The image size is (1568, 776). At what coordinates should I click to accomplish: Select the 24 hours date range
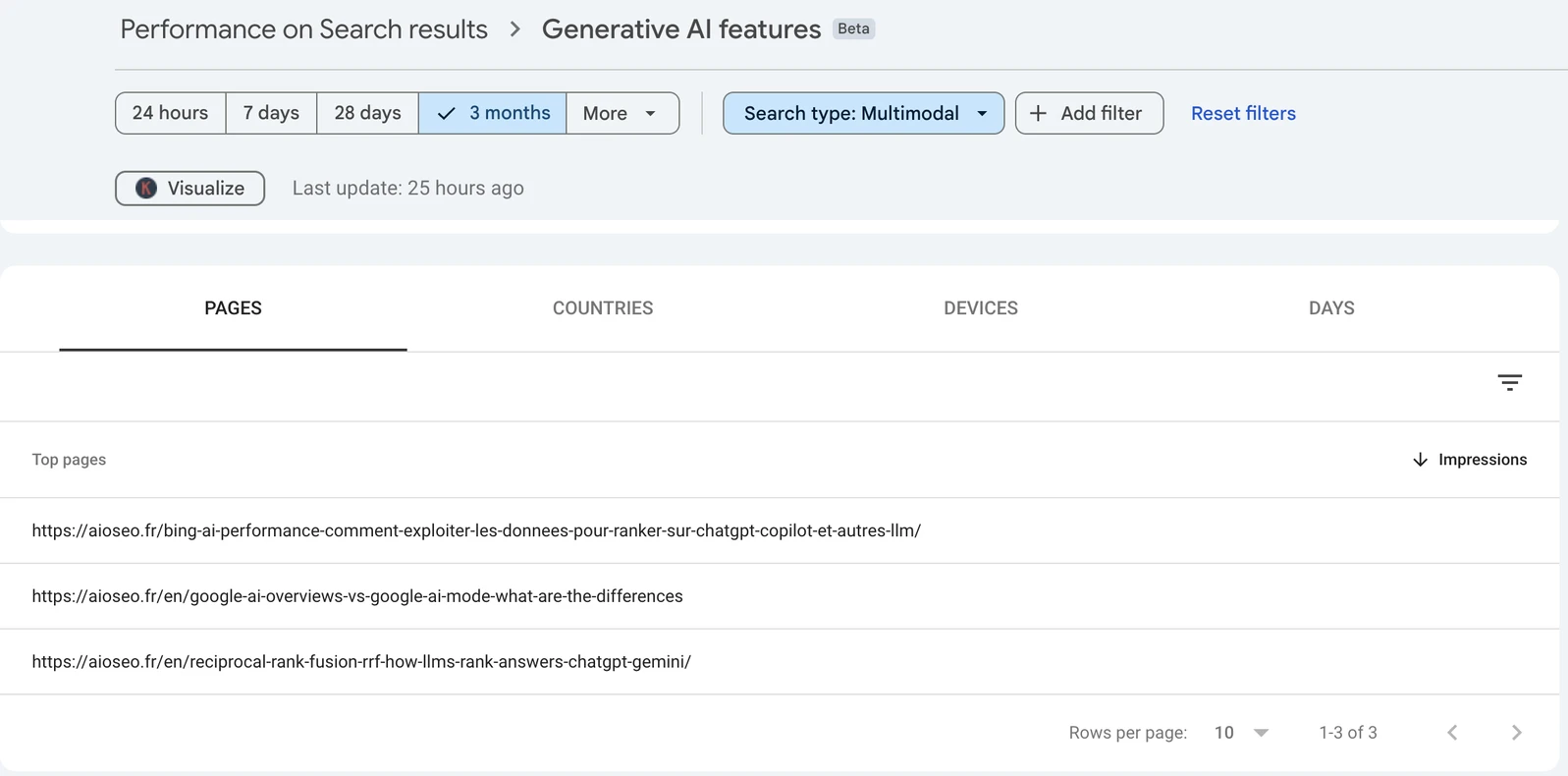point(171,113)
